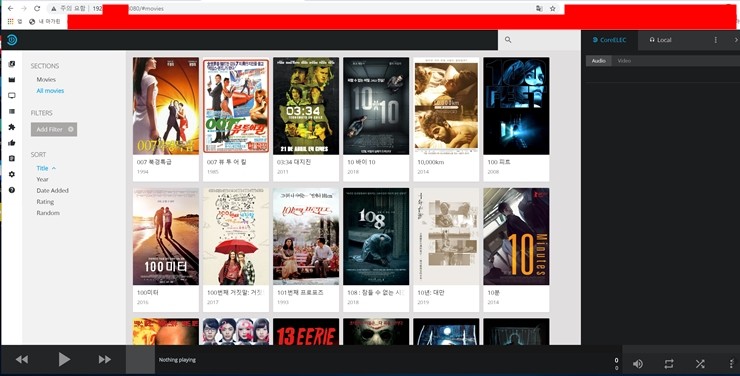Open the 10,000km movie poster
The height and width of the screenshot is (376, 740).
coord(446,106)
